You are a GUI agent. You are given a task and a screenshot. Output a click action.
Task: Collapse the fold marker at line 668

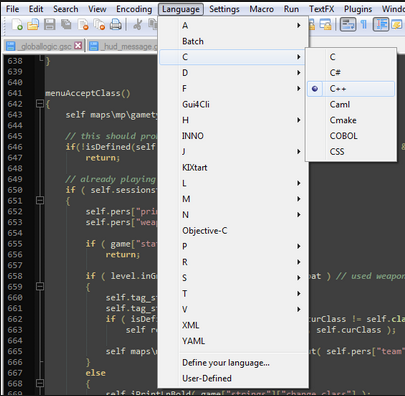(40, 383)
